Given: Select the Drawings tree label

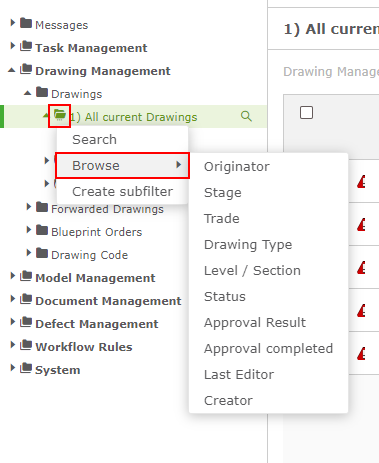Looking at the screenshot, I should click(77, 94).
